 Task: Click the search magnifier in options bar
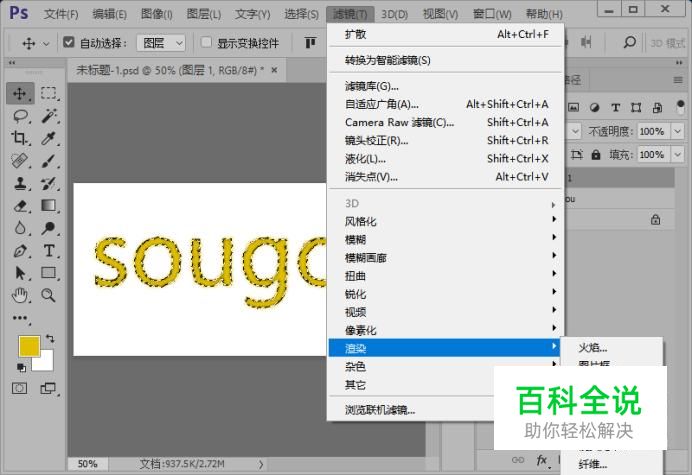(629, 42)
